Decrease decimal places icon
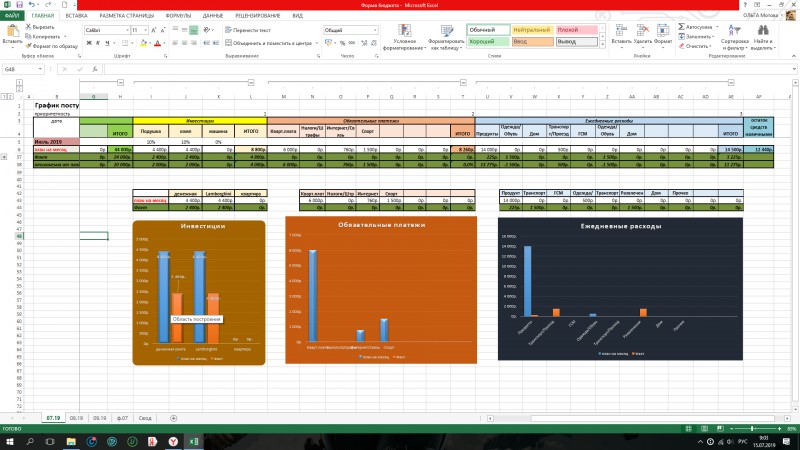This screenshot has height=450, width=800. tap(373, 43)
